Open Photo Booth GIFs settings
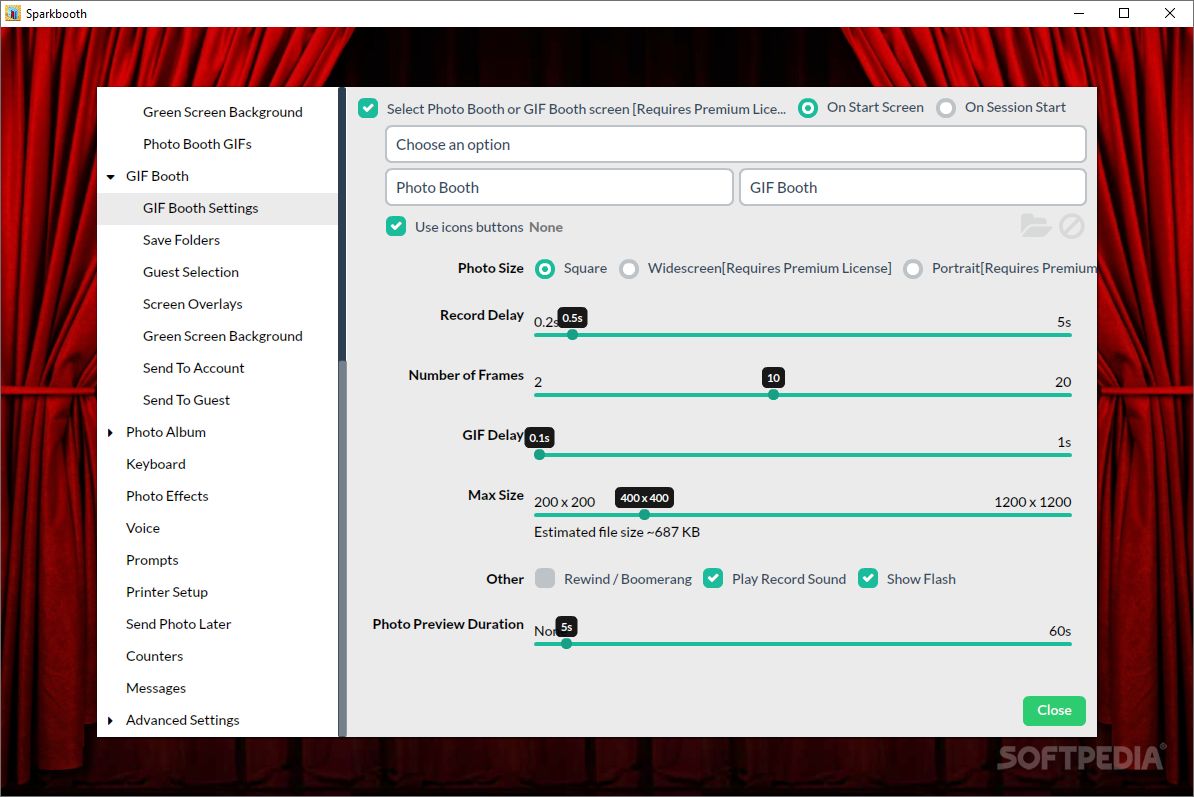Screen dimensions: 1194x797 click(197, 144)
